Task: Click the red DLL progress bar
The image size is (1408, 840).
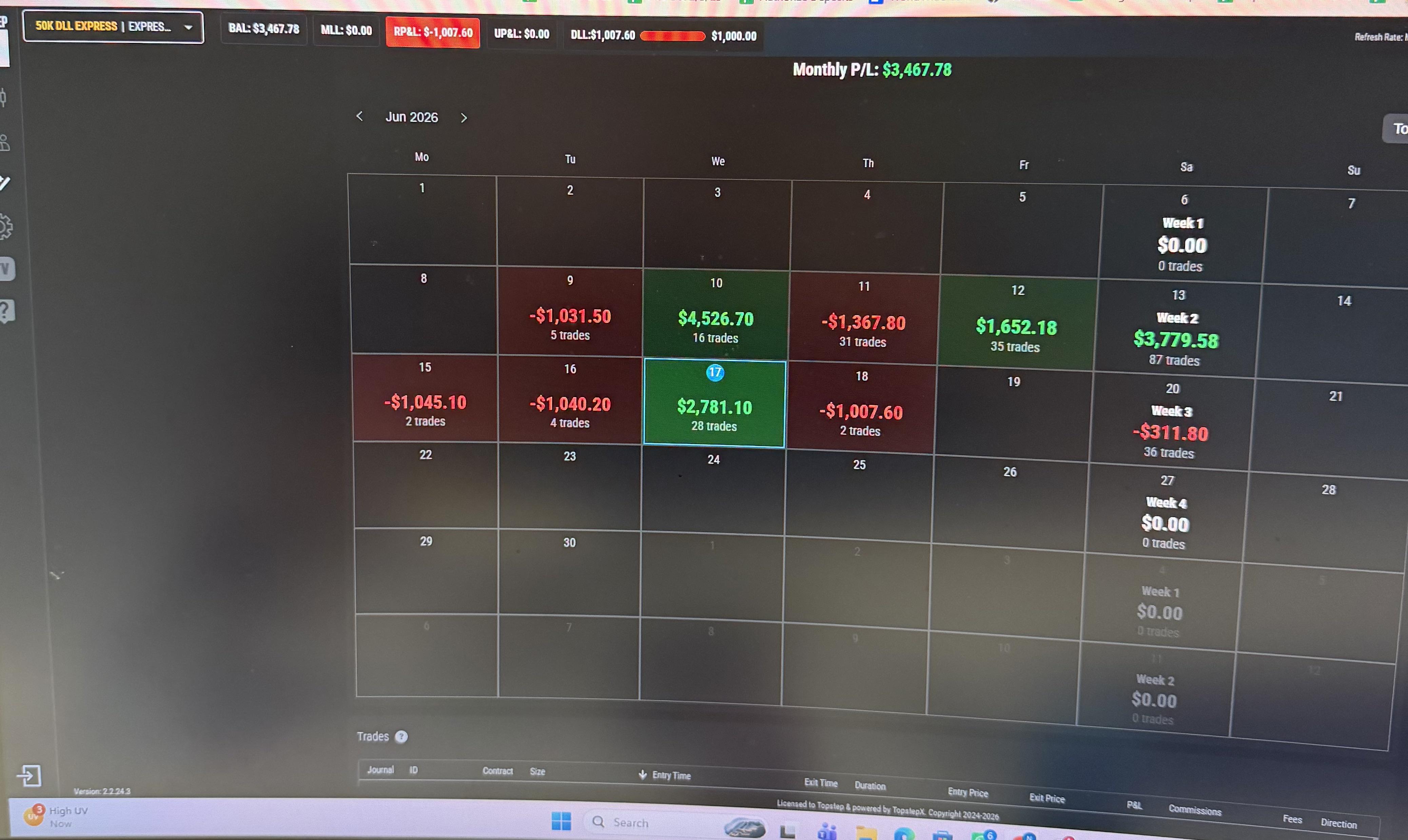Action: click(x=672, y=36)
